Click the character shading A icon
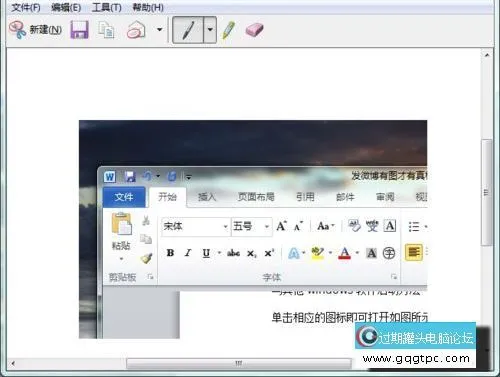Viewport: 500px width, 377px height. pyautogui.click(x=371, y=253)
